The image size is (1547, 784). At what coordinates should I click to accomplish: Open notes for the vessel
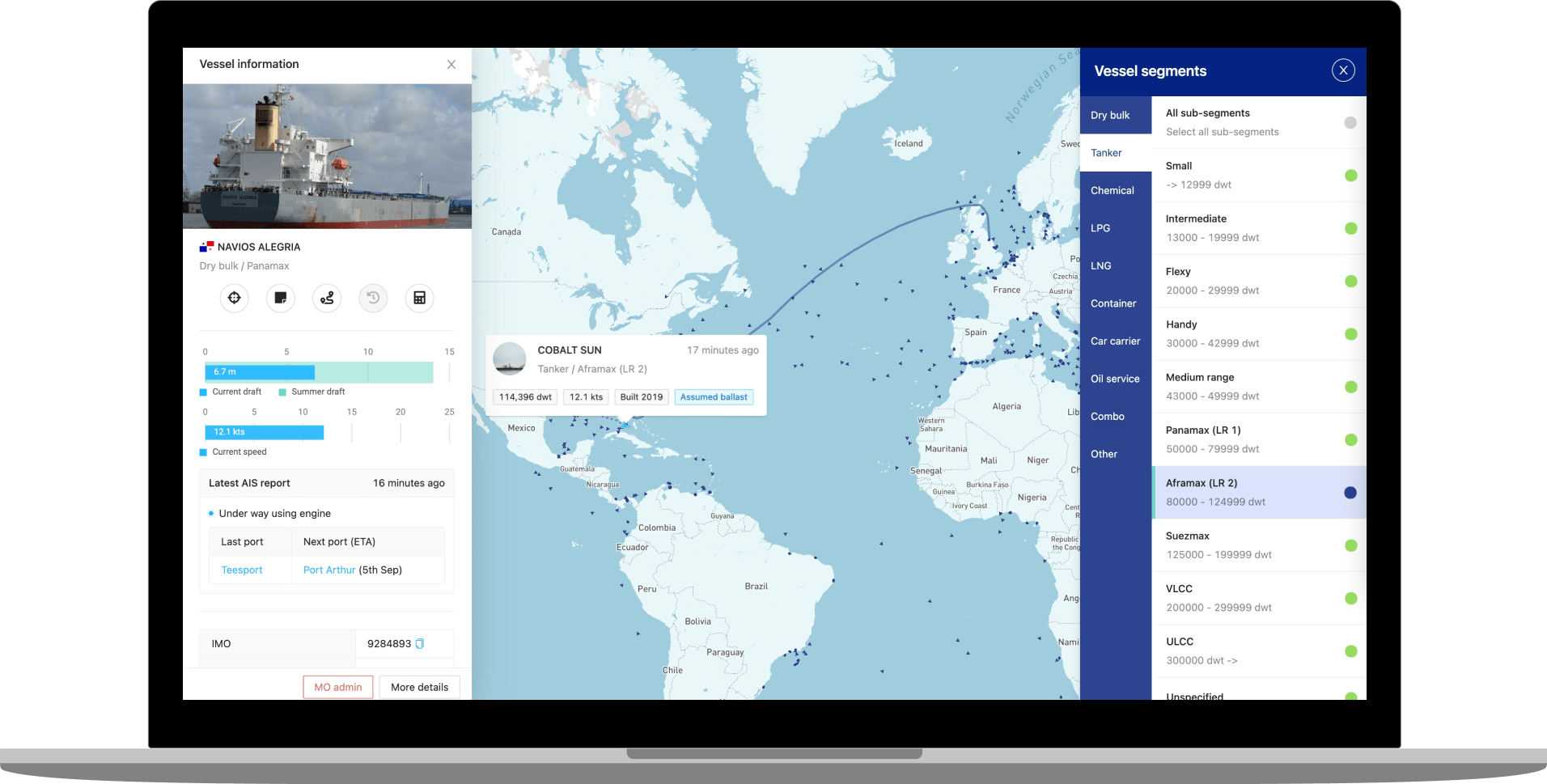coord(280,298)
